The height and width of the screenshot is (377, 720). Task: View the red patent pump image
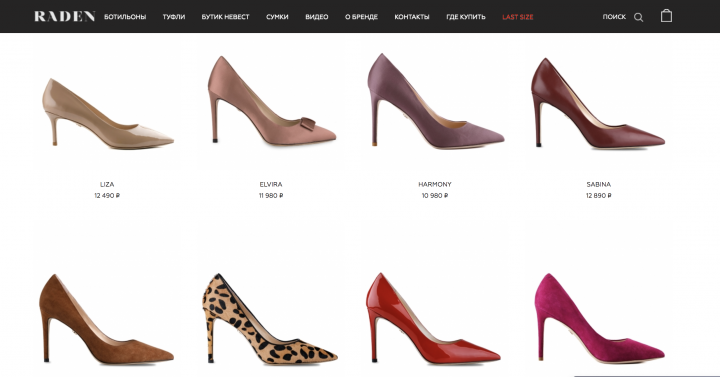pos(434,318)
